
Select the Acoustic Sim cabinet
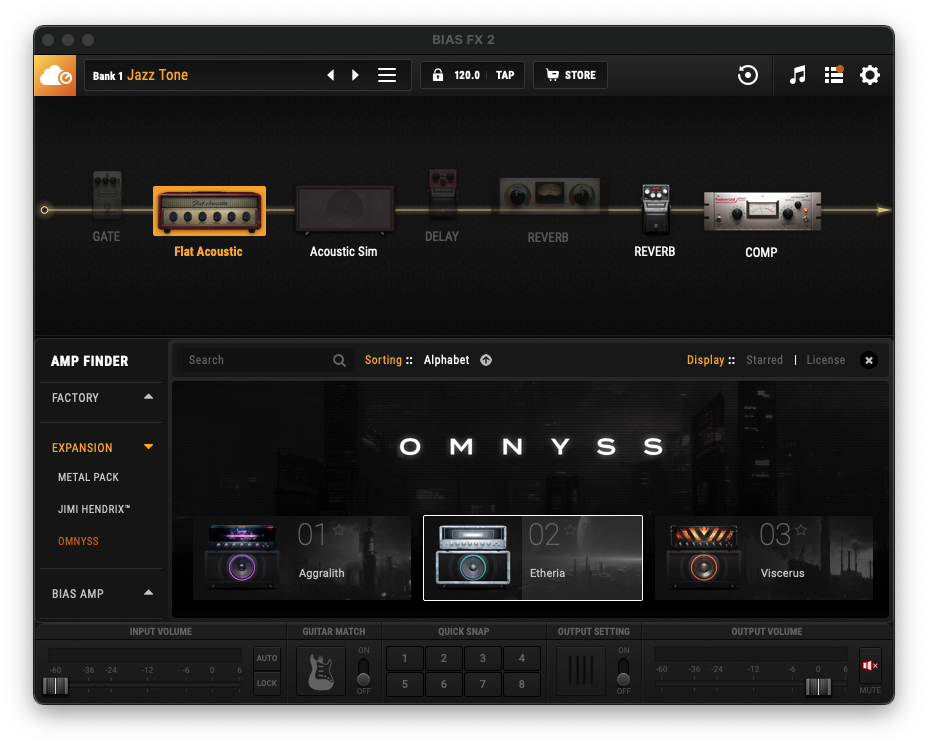point(344,209)
